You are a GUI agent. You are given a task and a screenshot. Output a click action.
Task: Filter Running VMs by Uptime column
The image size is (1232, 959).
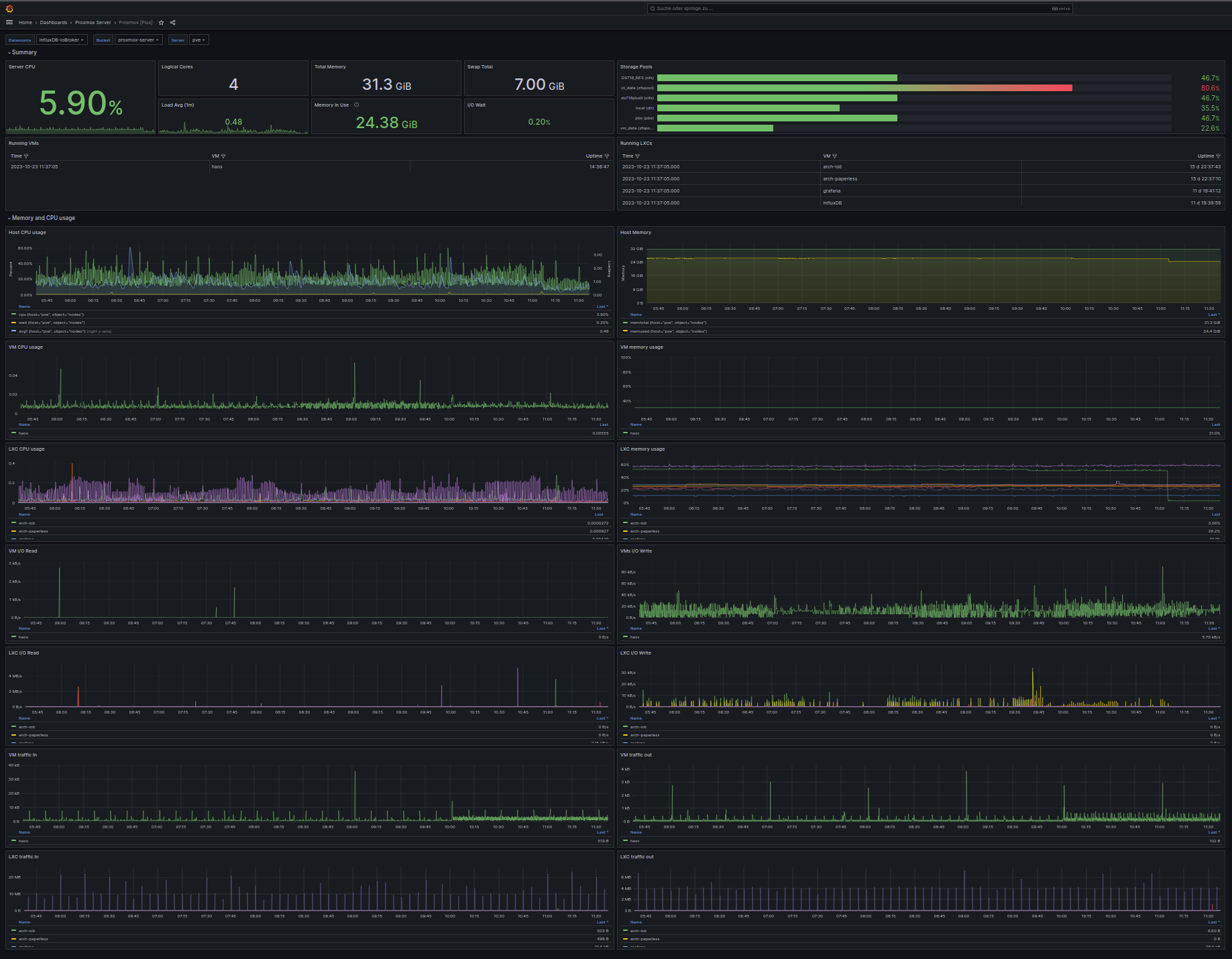607,156
